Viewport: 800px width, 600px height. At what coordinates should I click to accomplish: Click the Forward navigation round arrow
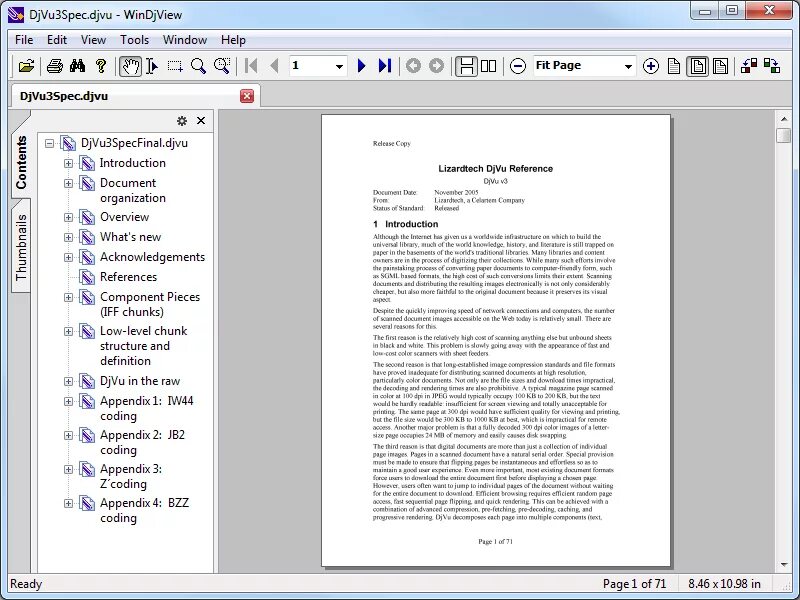(436, 66)
